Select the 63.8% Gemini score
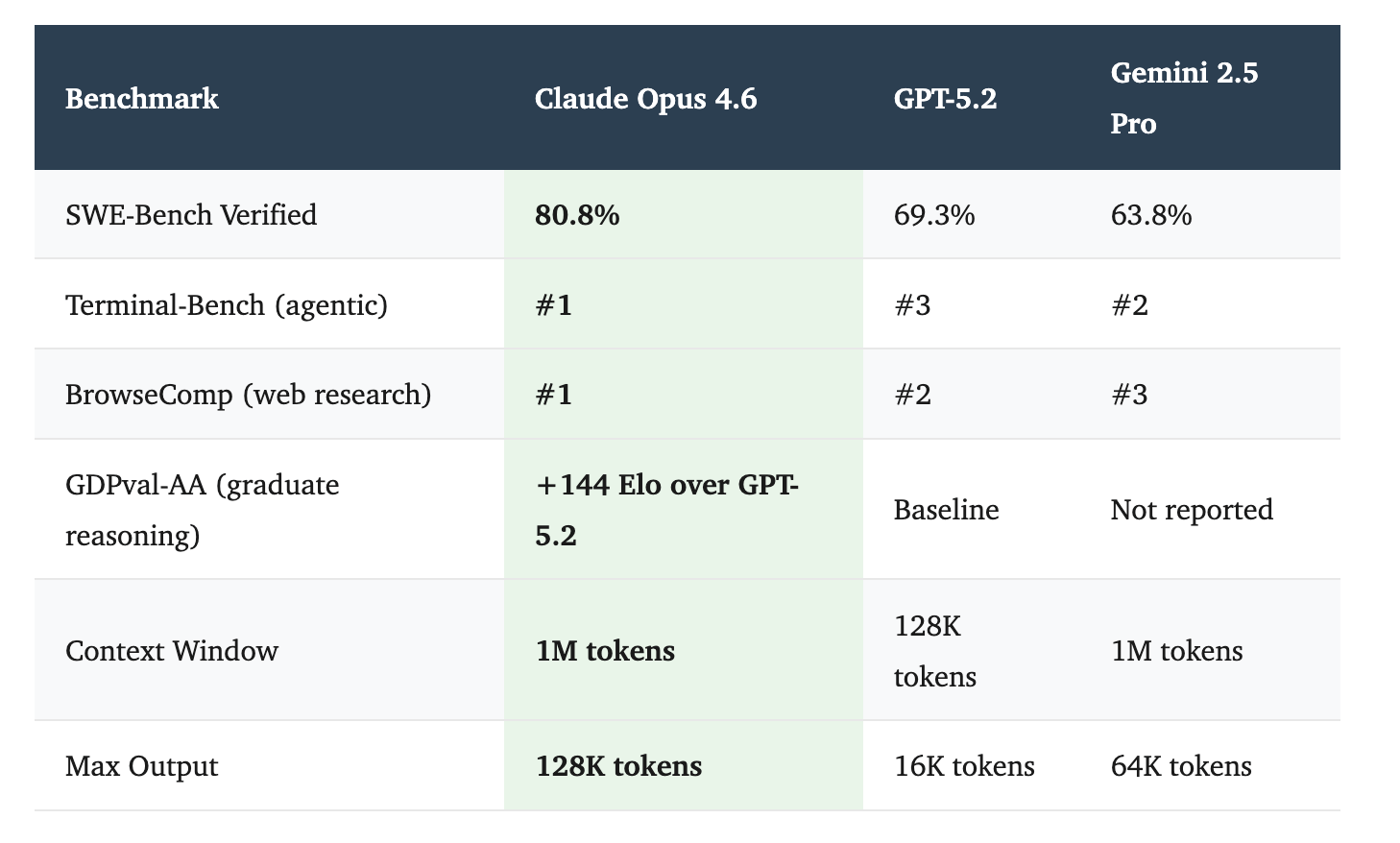 pos(1151,214)
